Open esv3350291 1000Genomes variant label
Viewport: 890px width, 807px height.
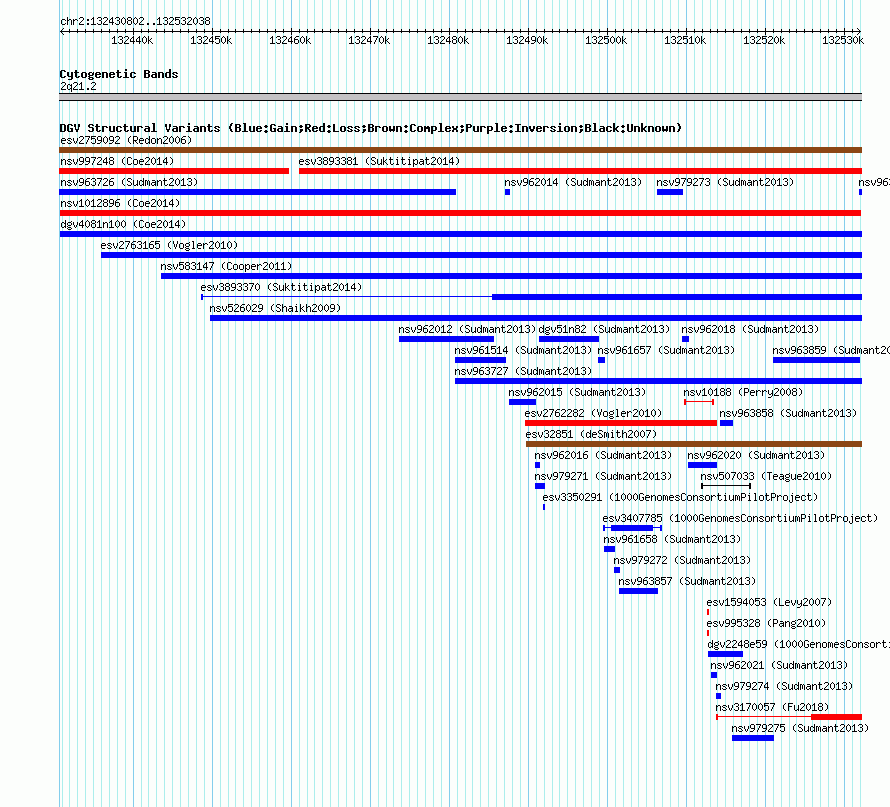pyautogui.click(x=680, y=497)
